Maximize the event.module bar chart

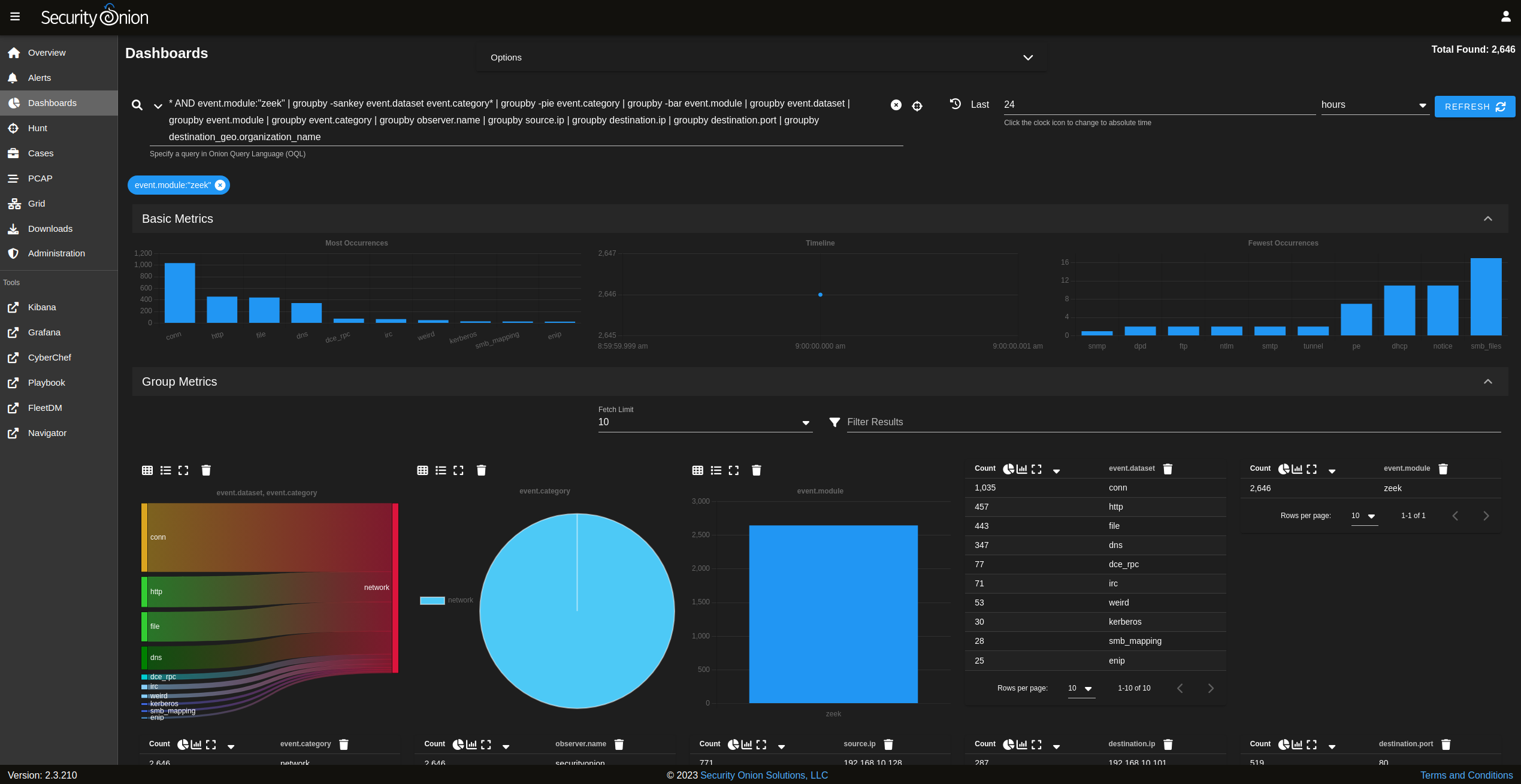[733, 470]
